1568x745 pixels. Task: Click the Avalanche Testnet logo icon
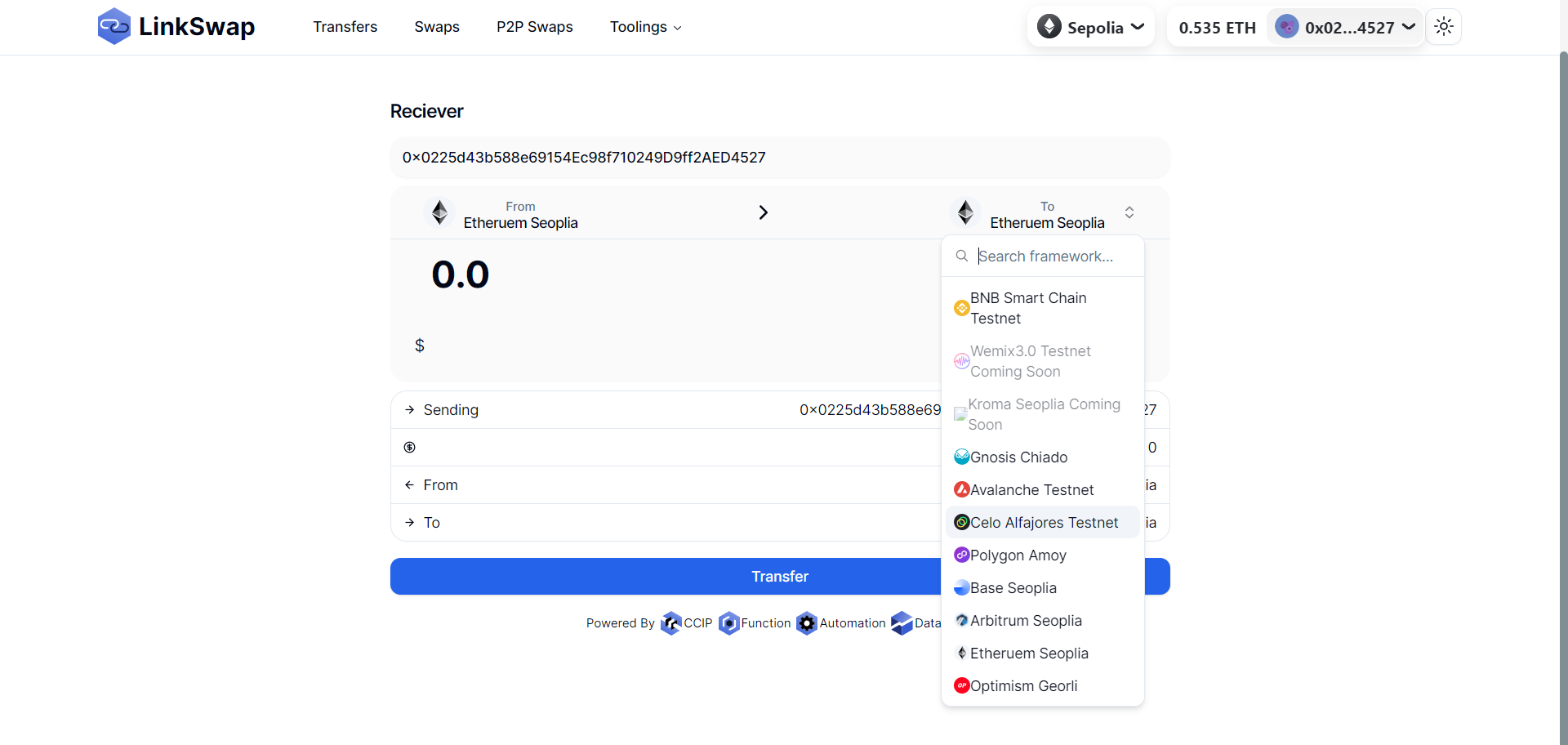[962, 489]
